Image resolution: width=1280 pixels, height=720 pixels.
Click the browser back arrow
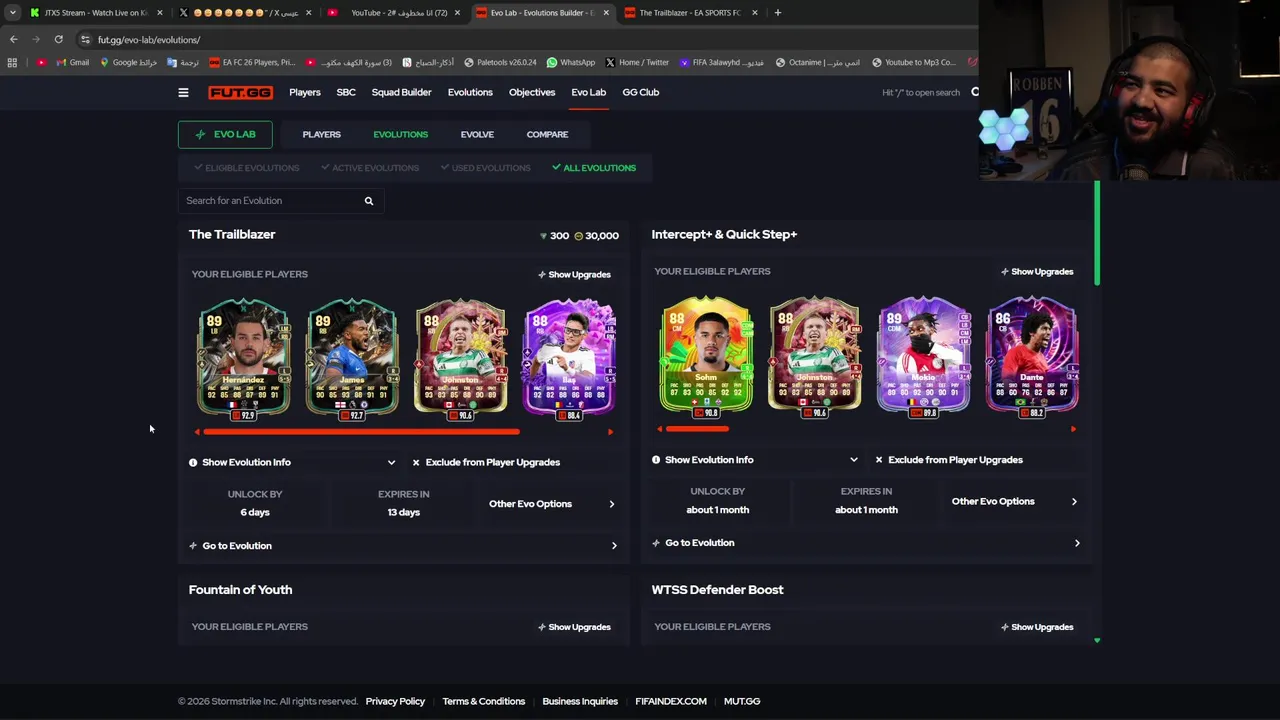[13, 39]
